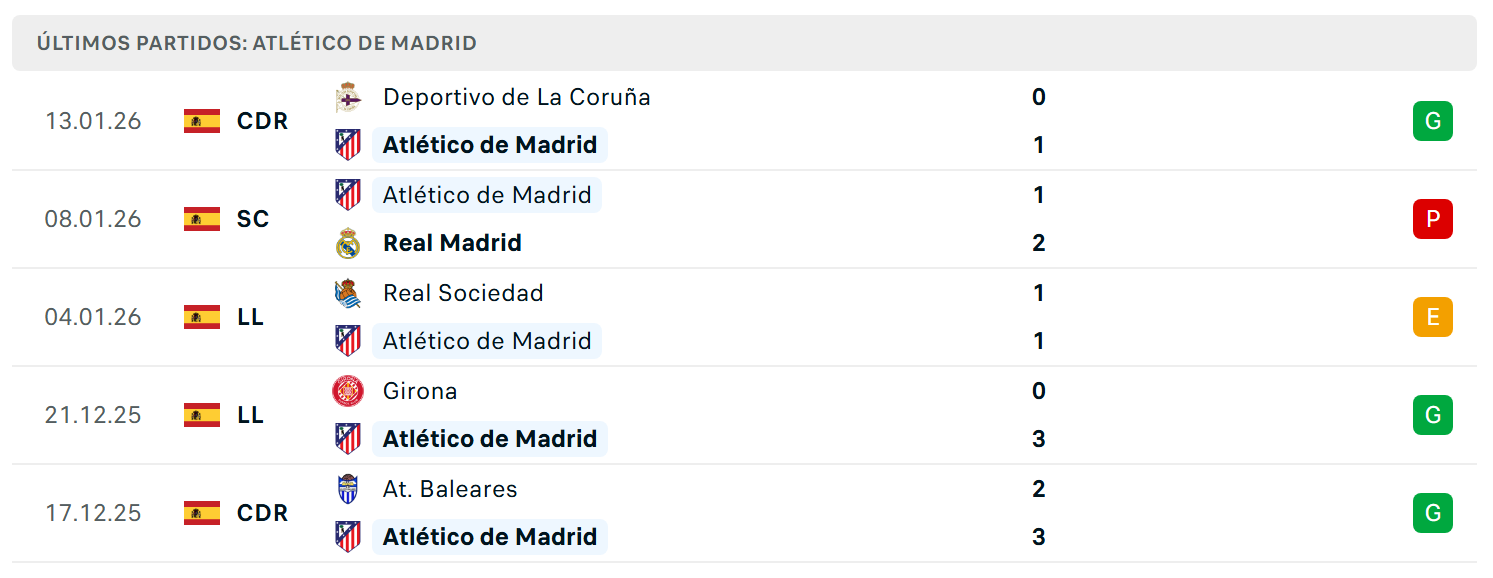Open the Real Sociedad team link
Screen dimensions: 1493x578
pos(463,293)
